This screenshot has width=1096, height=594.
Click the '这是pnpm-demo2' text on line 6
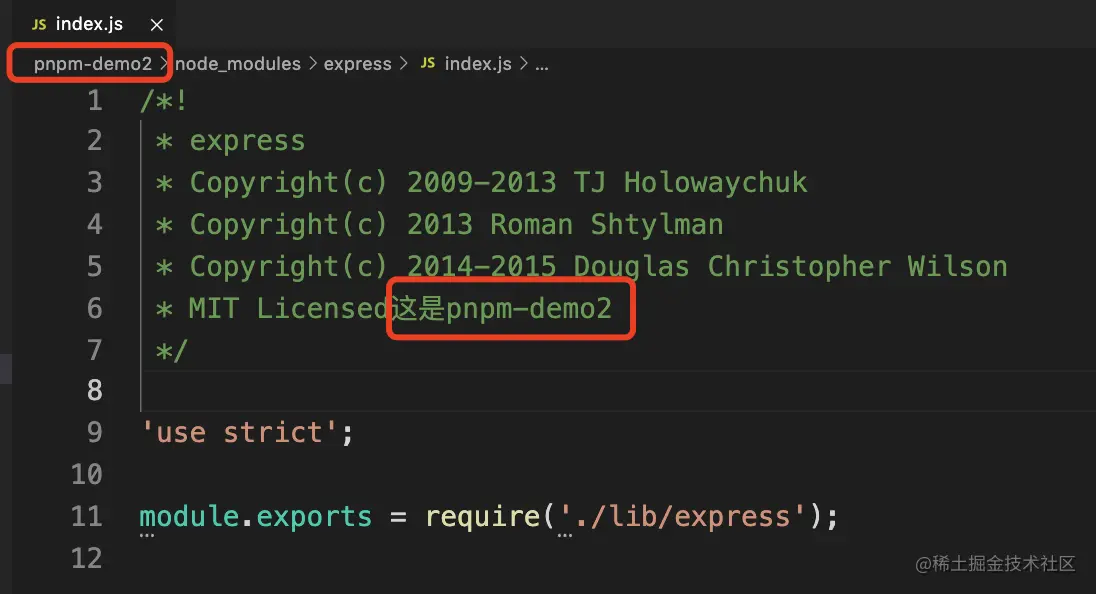tap(500, 308)
